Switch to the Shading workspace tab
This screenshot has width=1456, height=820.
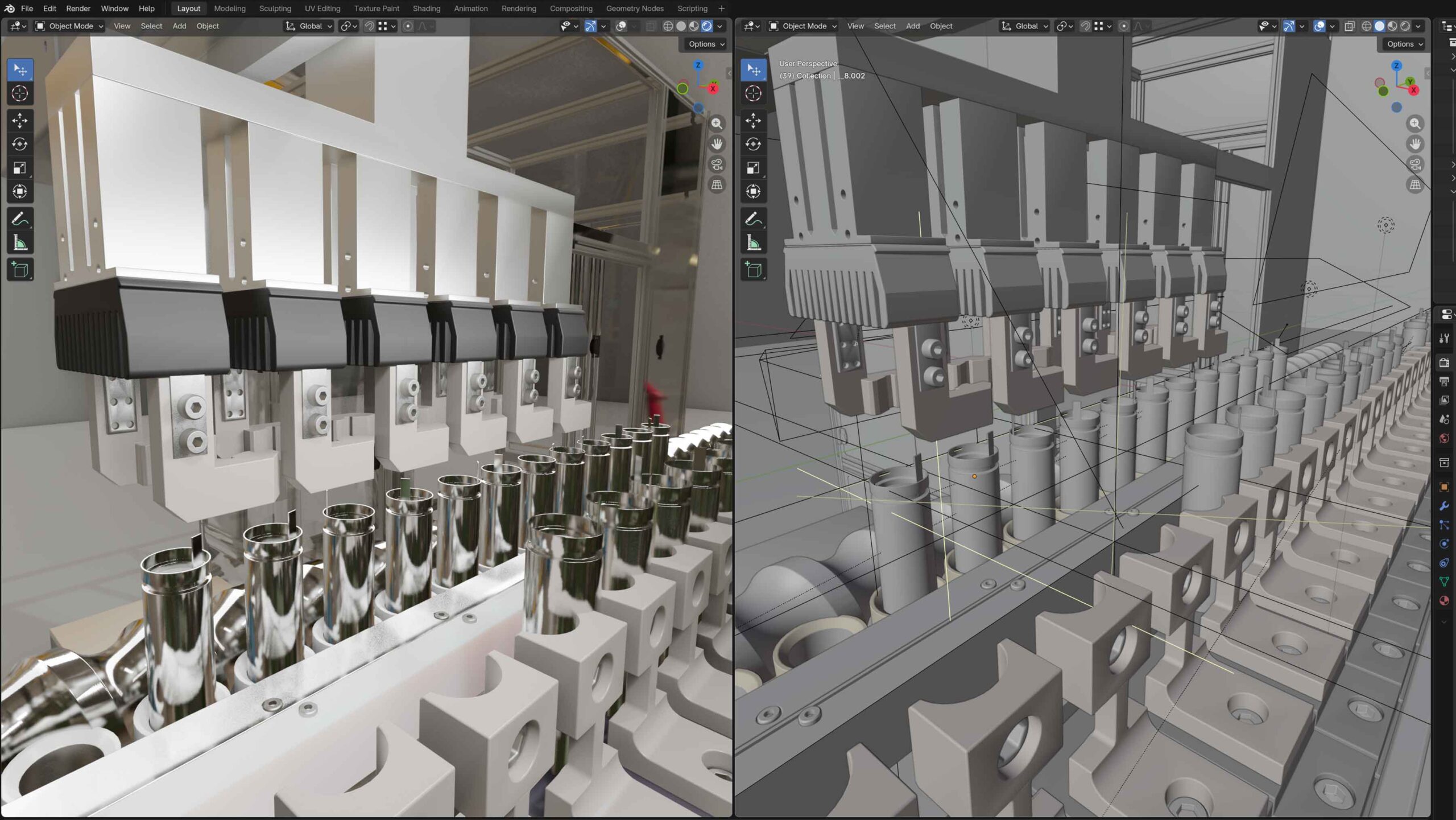pyautogui.click(x=426, y=9)
